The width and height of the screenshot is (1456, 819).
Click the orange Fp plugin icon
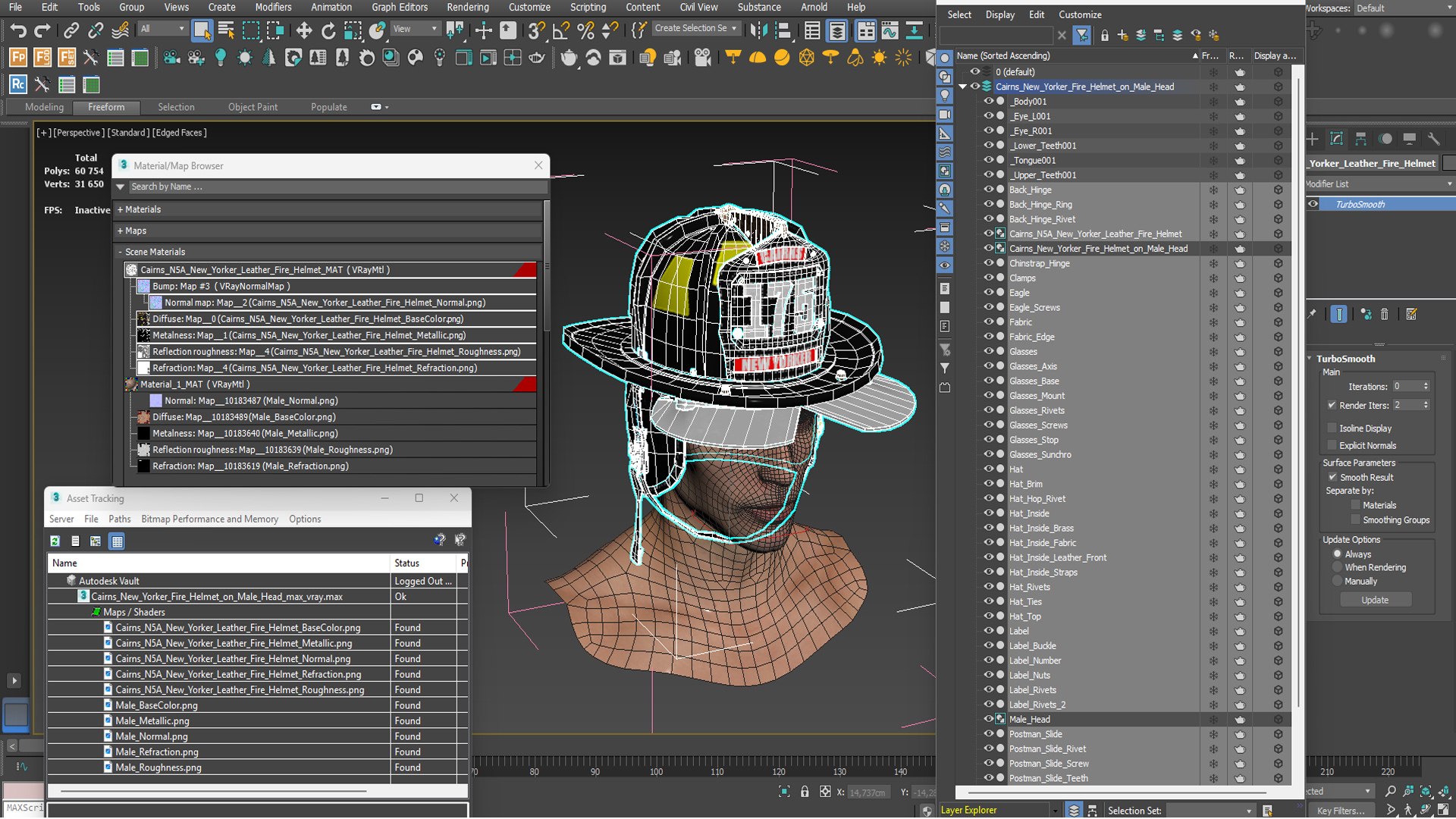pos(18,58)
